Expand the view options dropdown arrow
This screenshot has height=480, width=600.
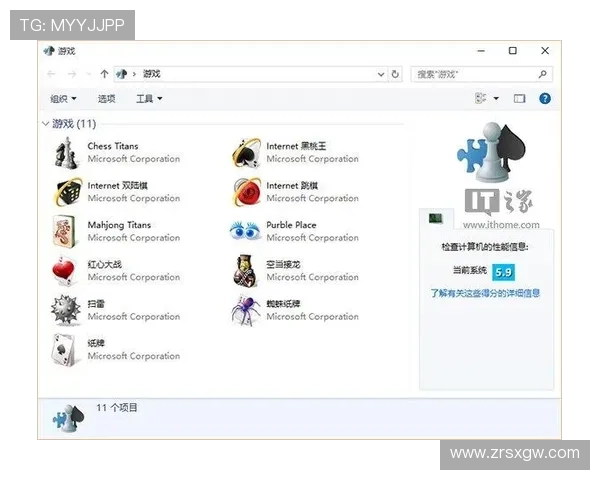496,99
